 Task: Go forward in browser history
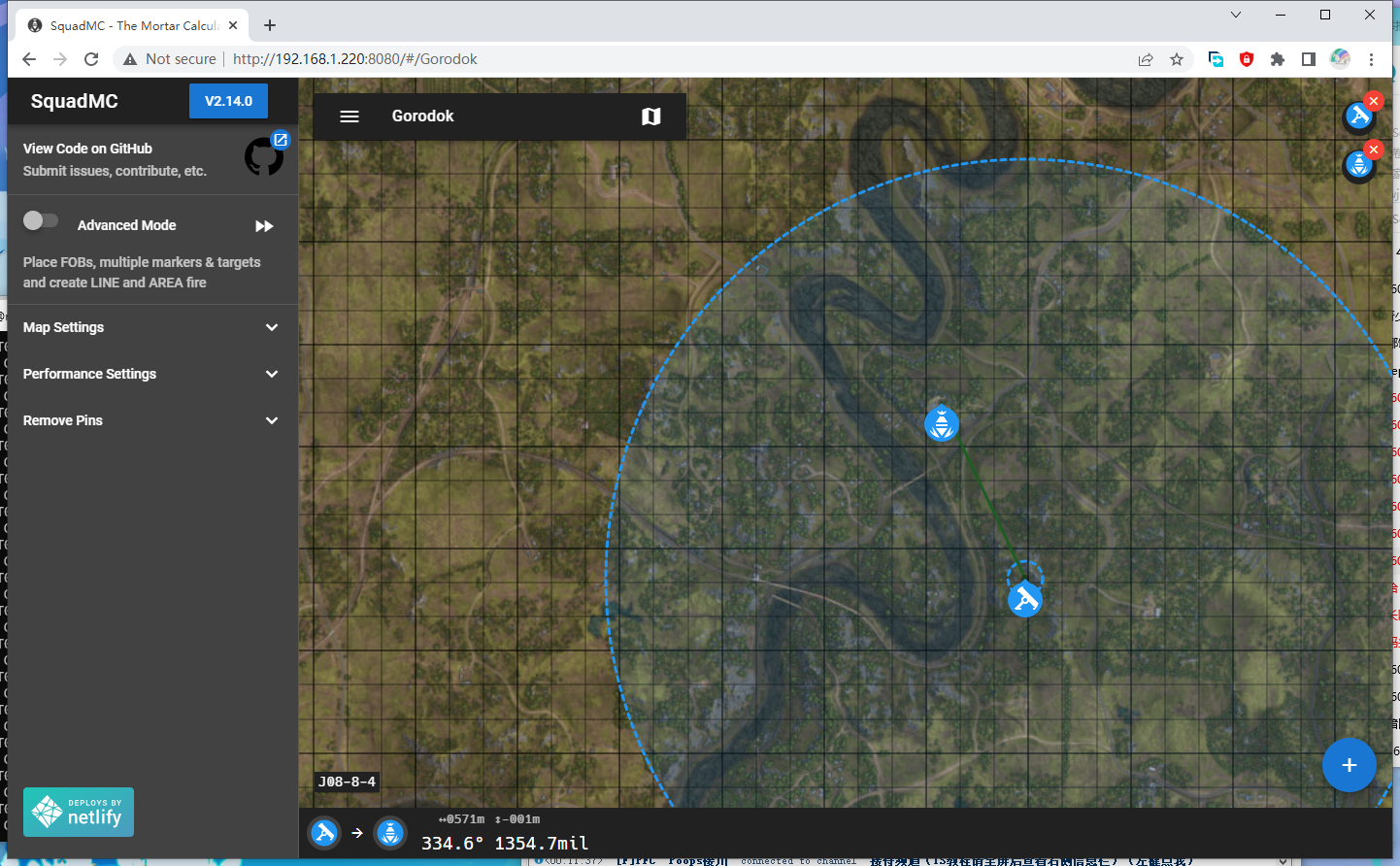click(x=60, y=59)
